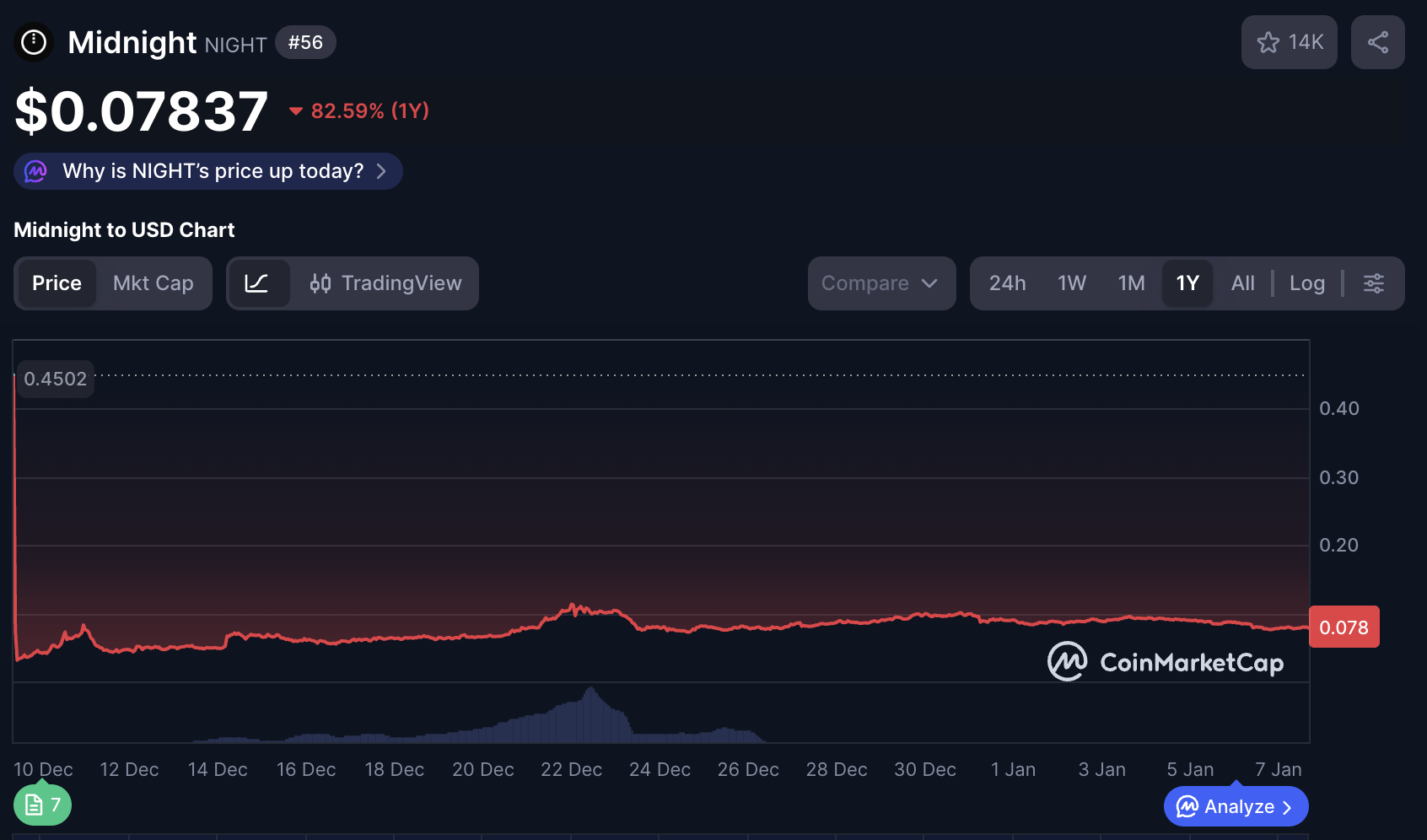
Task: Click the CoinMarketCap watermark logo
Action: (1066, 662)
